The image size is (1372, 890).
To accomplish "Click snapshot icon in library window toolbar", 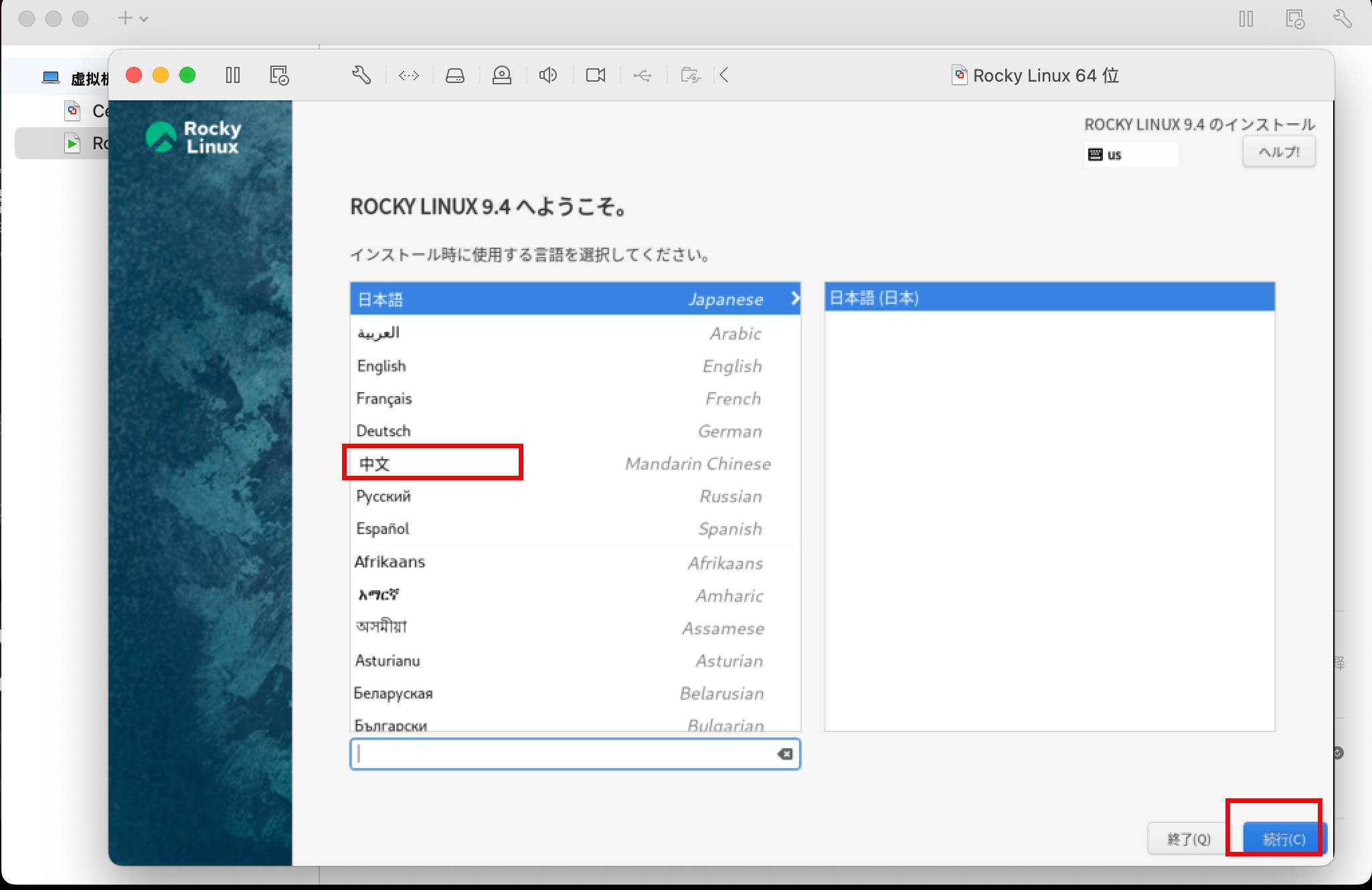I will click(1295, 19).
